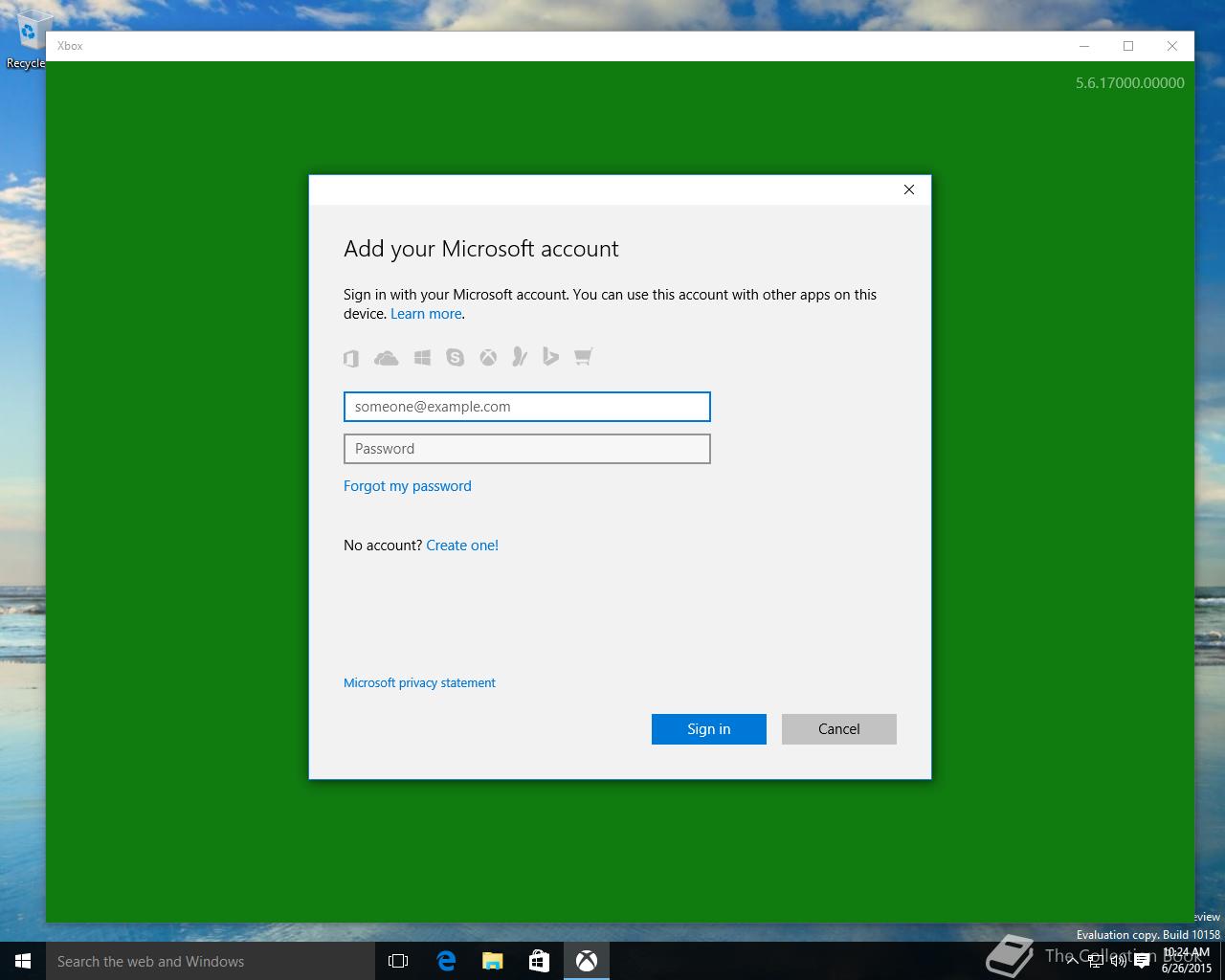
Task: Open the Windows Start menu
Action: click(x=23, y=961)
